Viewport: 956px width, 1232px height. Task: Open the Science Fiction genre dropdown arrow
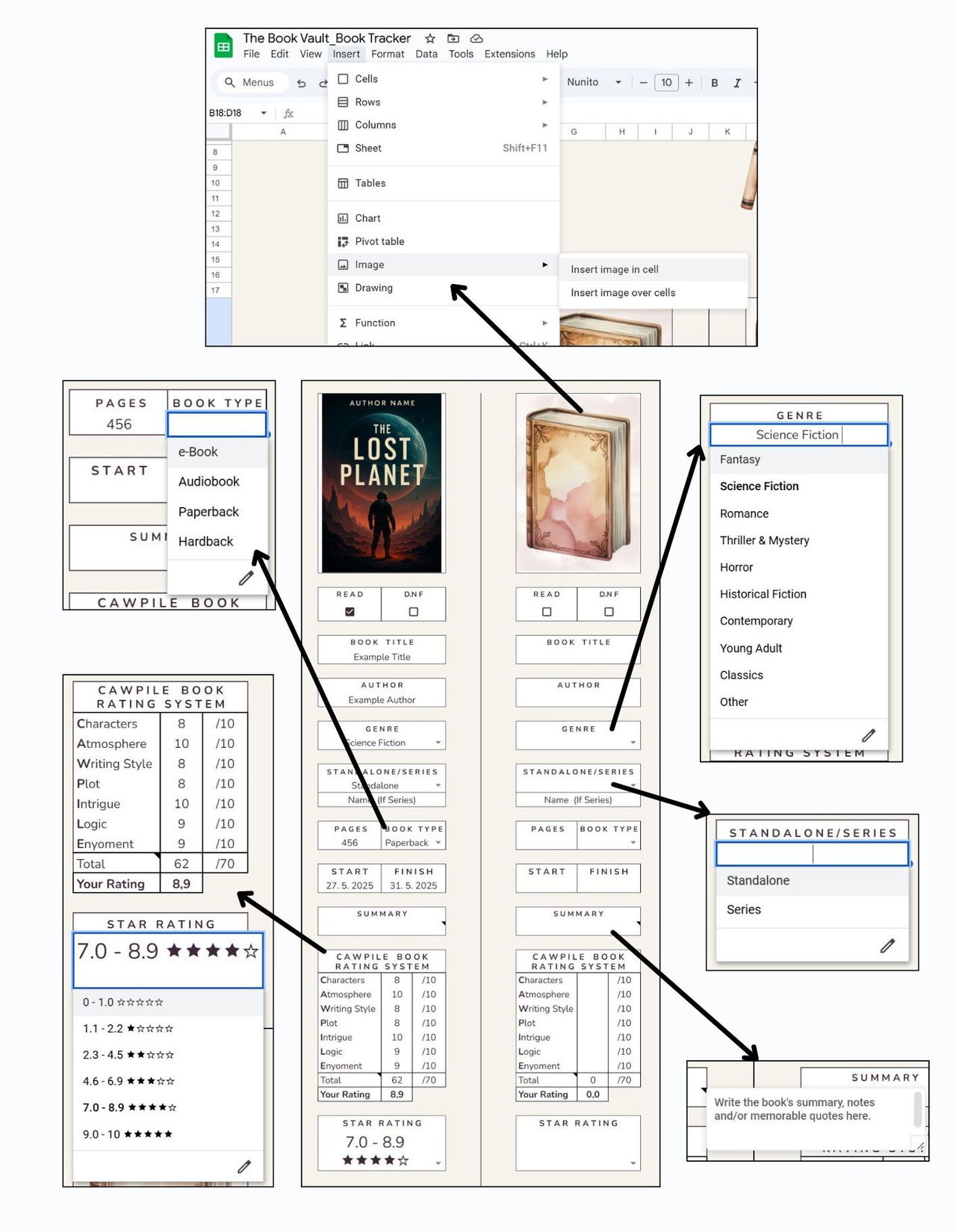pos(438,743)
